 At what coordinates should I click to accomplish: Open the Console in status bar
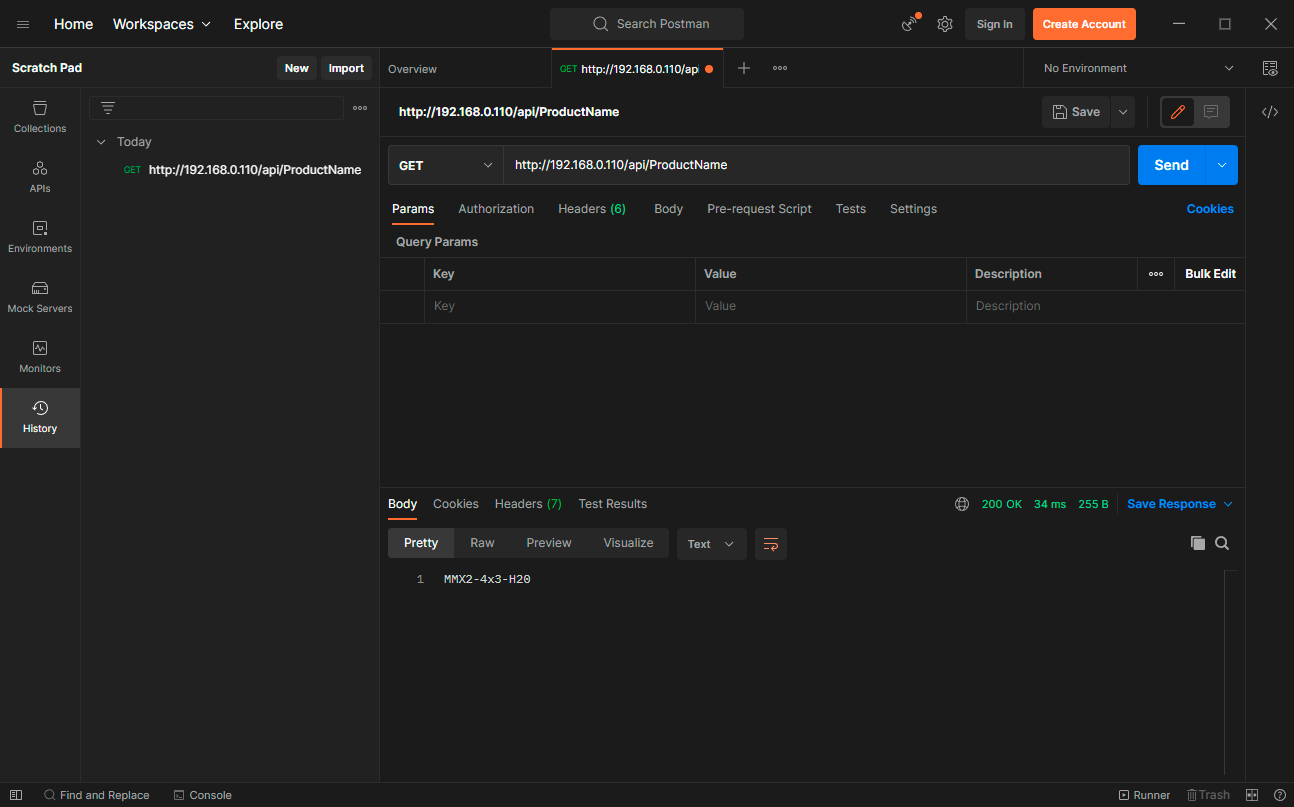202,795
